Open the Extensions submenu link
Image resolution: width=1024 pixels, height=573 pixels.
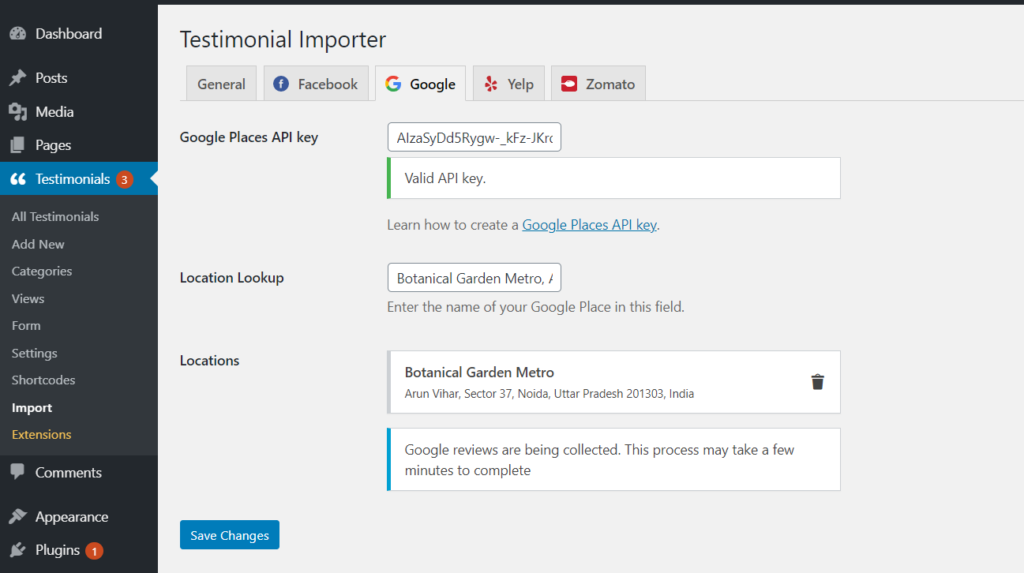coord(41,434)
